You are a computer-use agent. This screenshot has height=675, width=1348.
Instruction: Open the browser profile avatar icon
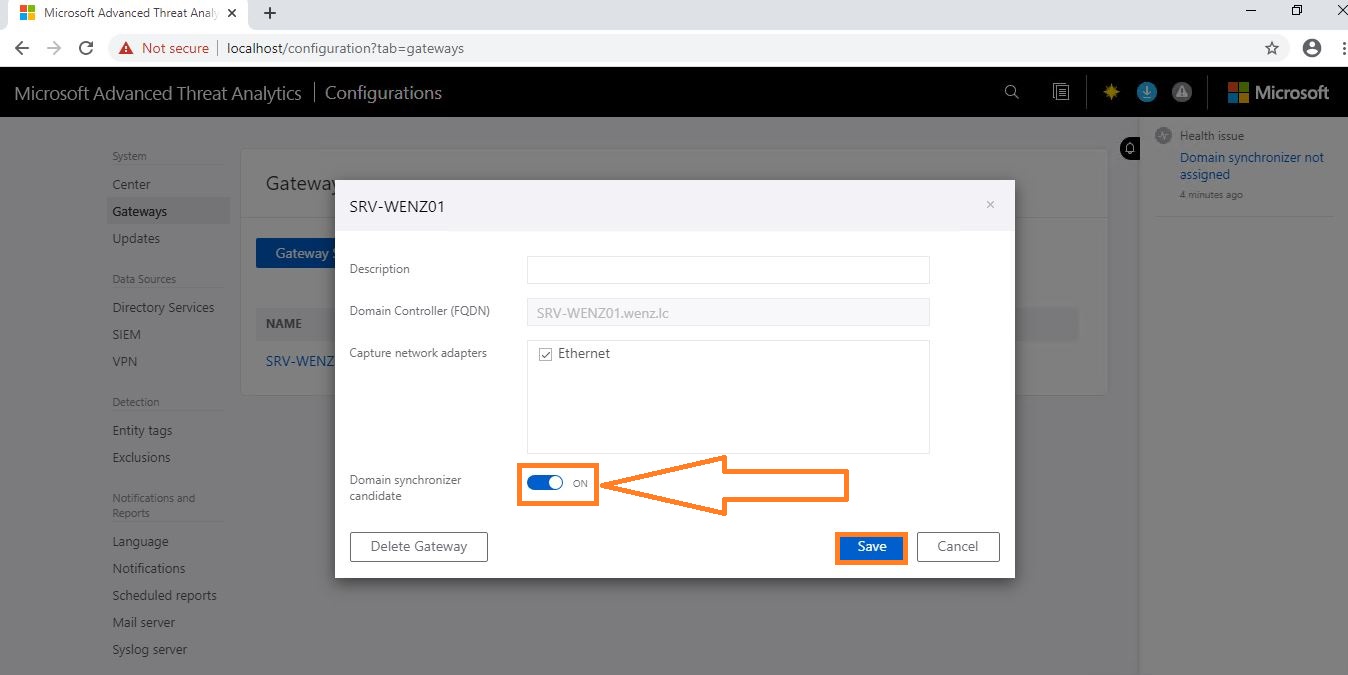(x=1312, y=48)
